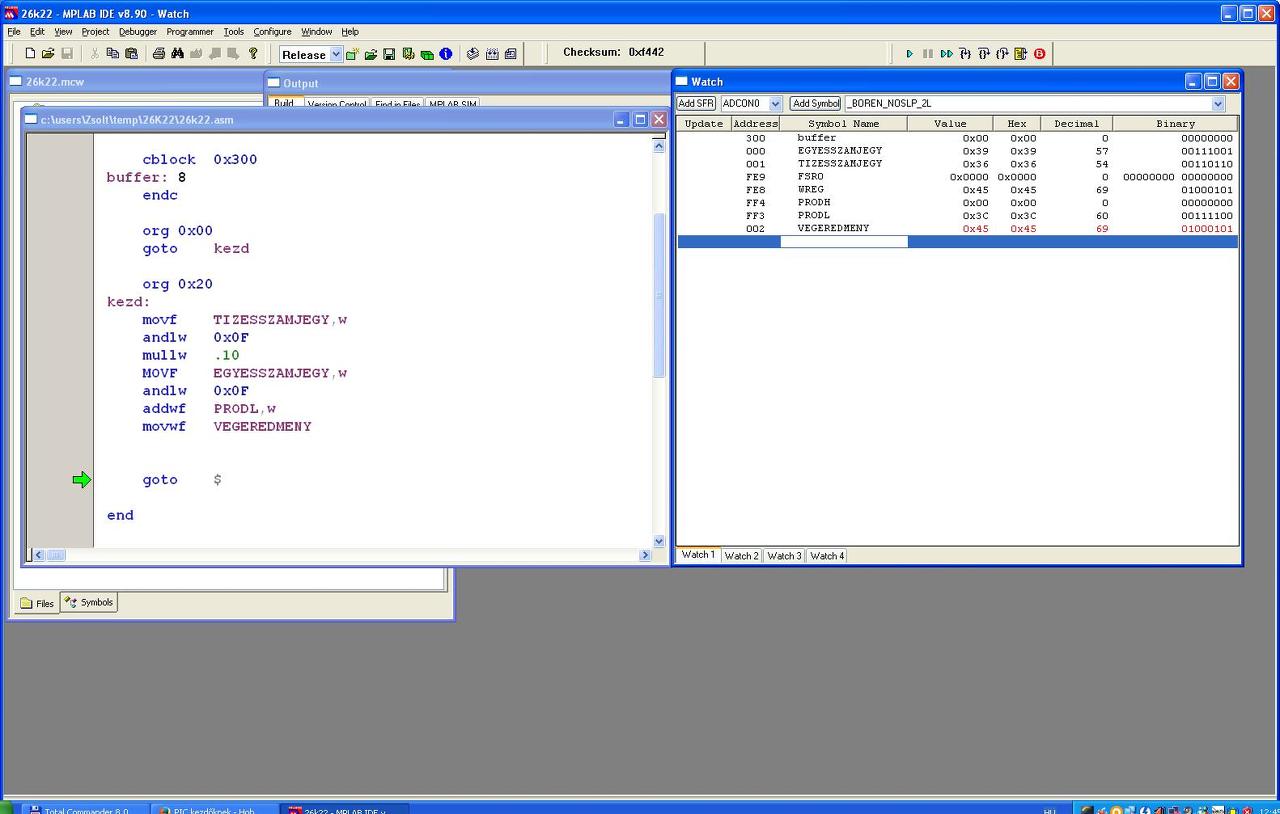The image size is (1280, 814).
Task: Start Animate with the double-arrow icon
Action: [946, 54]
